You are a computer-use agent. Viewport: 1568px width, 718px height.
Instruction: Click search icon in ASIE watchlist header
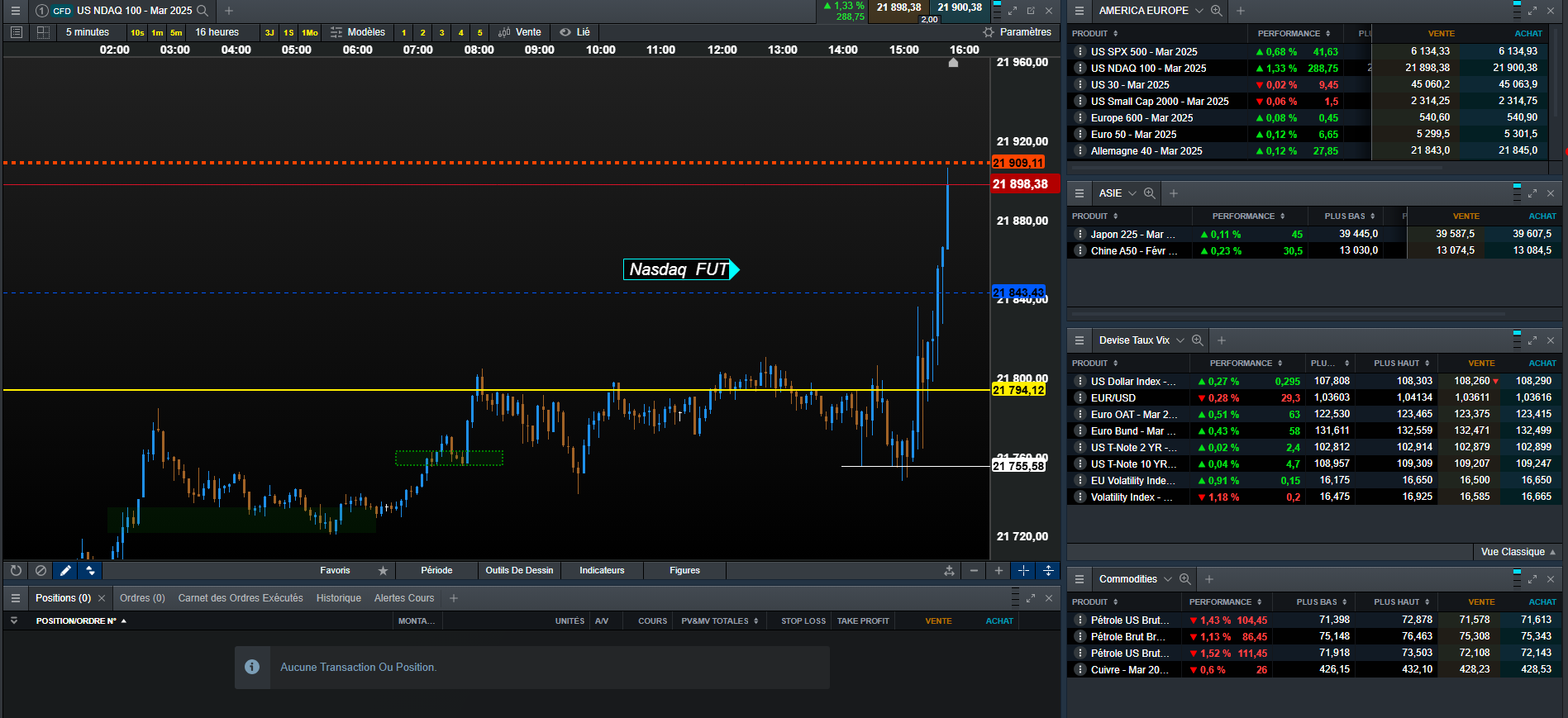(1149, 193)
